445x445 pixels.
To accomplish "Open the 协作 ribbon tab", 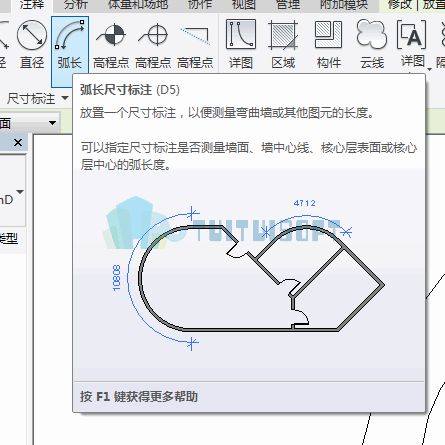I will [x=200, y=5].
